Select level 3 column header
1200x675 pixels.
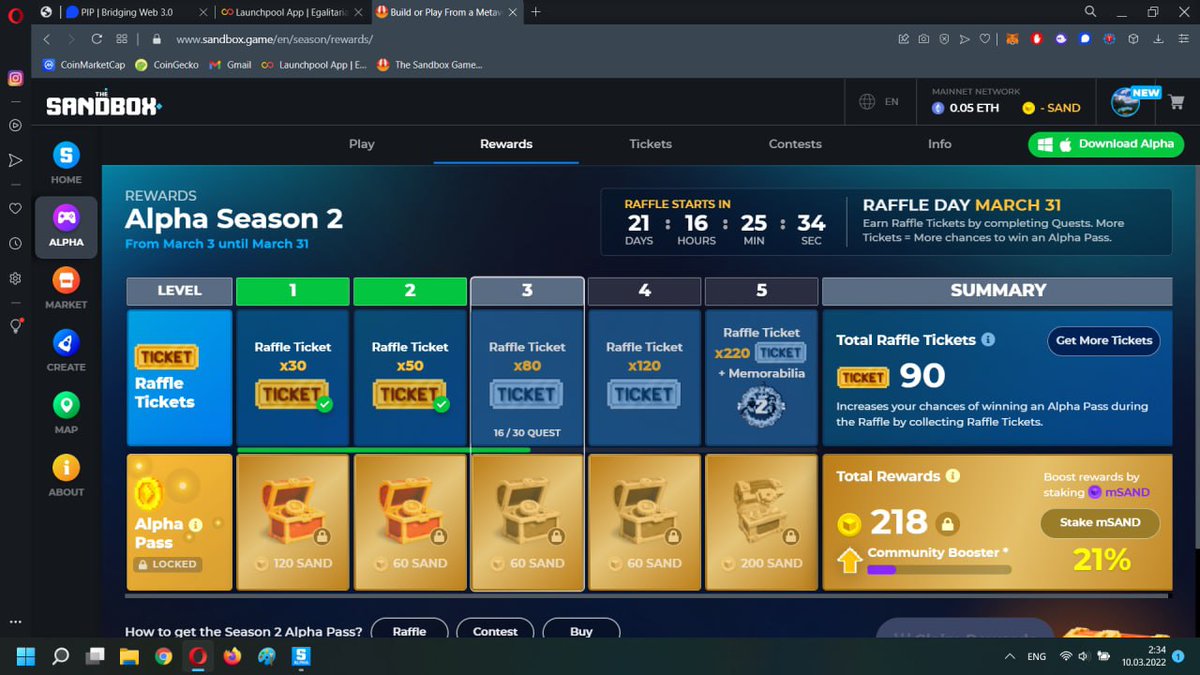tap(527, 290)
